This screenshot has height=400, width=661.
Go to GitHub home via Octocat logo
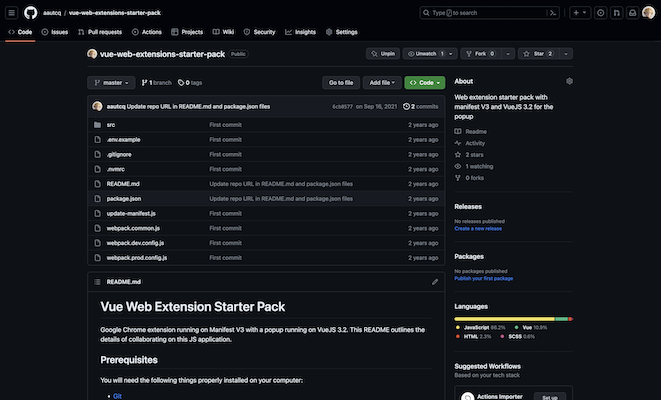coord(30,13)
